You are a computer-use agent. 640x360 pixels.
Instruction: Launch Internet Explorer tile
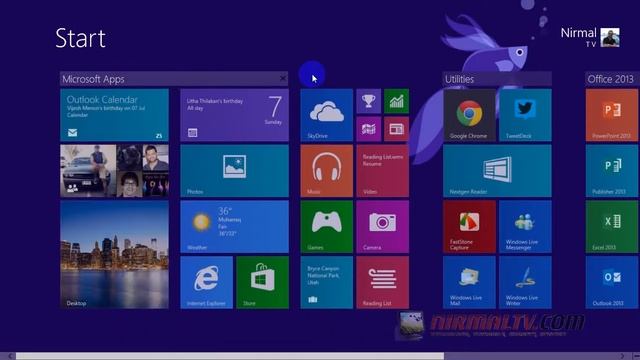pos(207,282)
